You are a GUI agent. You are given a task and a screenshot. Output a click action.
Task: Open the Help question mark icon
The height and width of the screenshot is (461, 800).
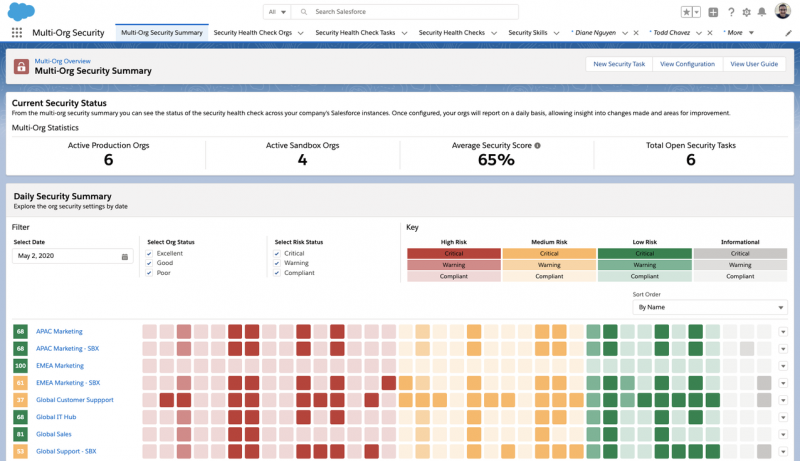pyautogui.click(x=731, y=12)
